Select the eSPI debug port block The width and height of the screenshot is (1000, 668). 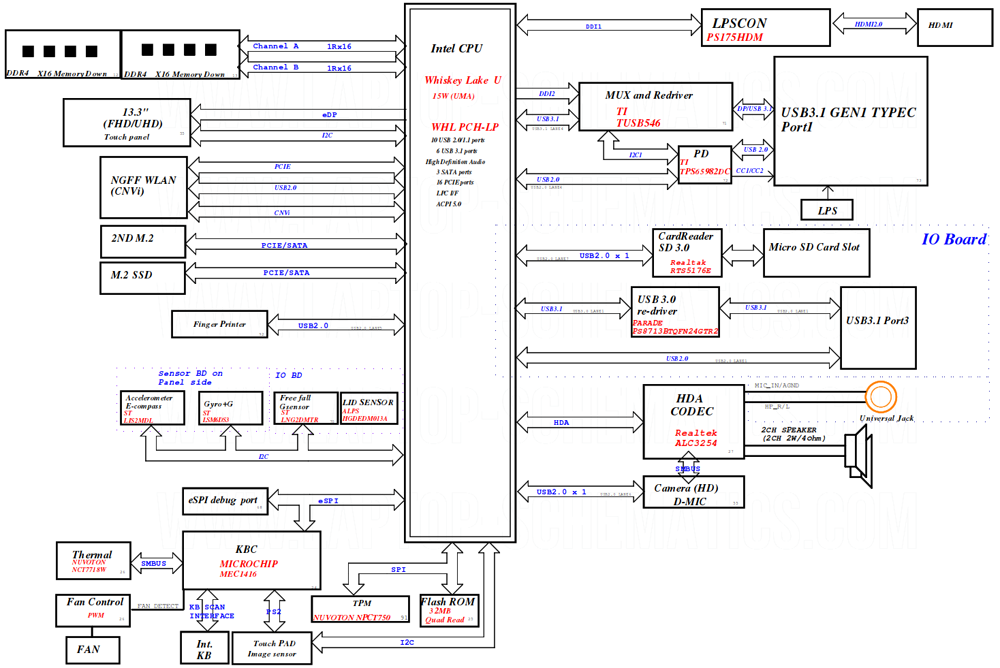pyautogui.click(x=225, y=501)
